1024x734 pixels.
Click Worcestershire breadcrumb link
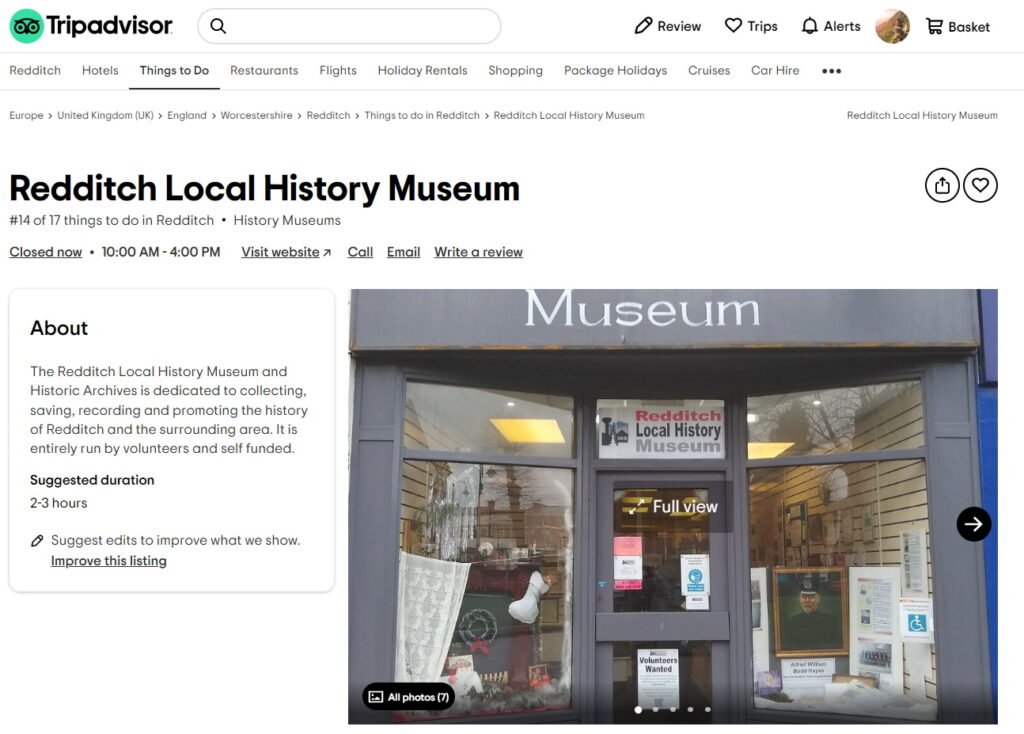click(256, 116)
